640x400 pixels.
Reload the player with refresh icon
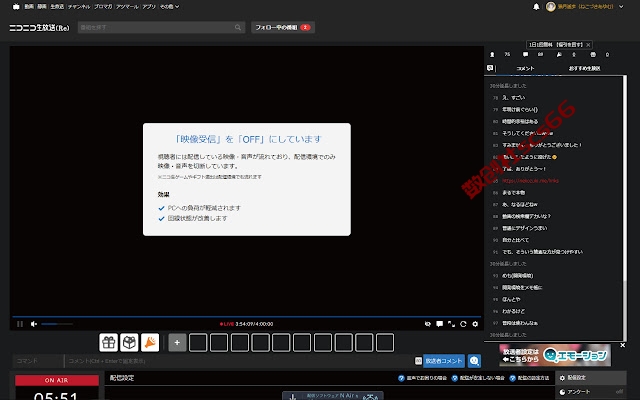[x=463, y=324]
